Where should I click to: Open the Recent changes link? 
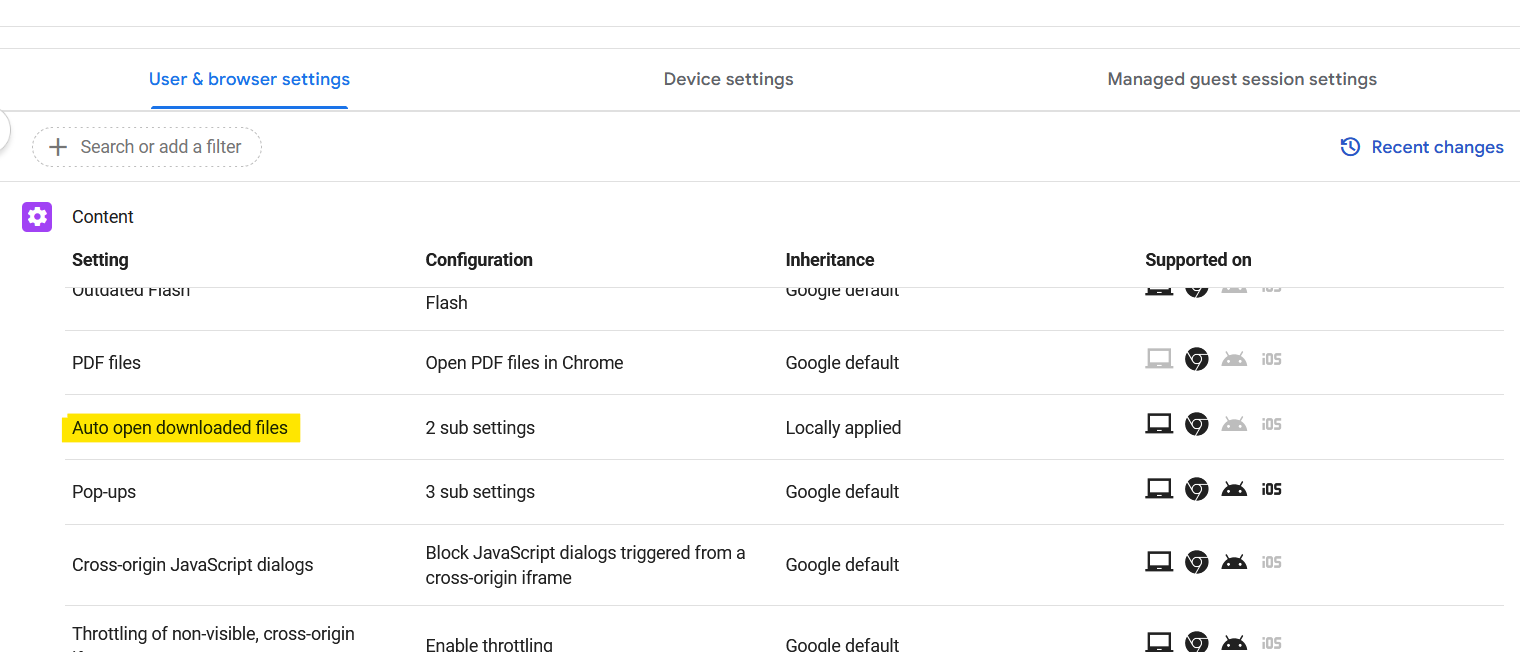point(1438,146)
